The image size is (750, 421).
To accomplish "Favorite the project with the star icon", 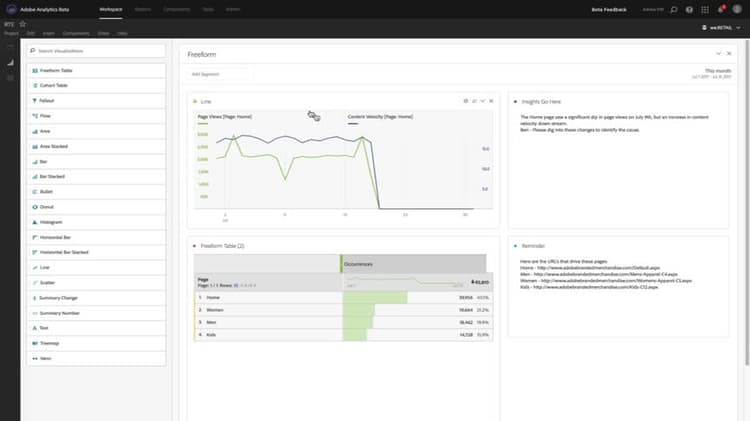I will [22, 24].
